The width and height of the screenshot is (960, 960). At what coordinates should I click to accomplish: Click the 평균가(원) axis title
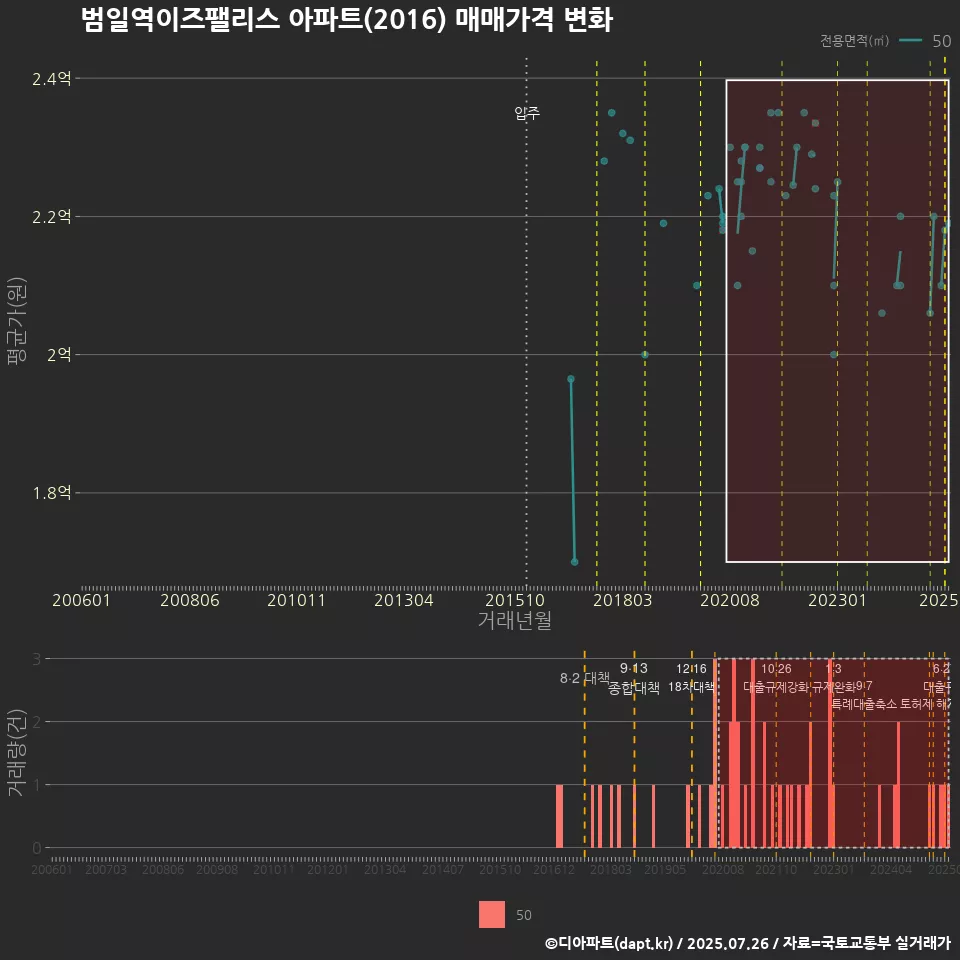pyautogui.click(x=17, y=321)
